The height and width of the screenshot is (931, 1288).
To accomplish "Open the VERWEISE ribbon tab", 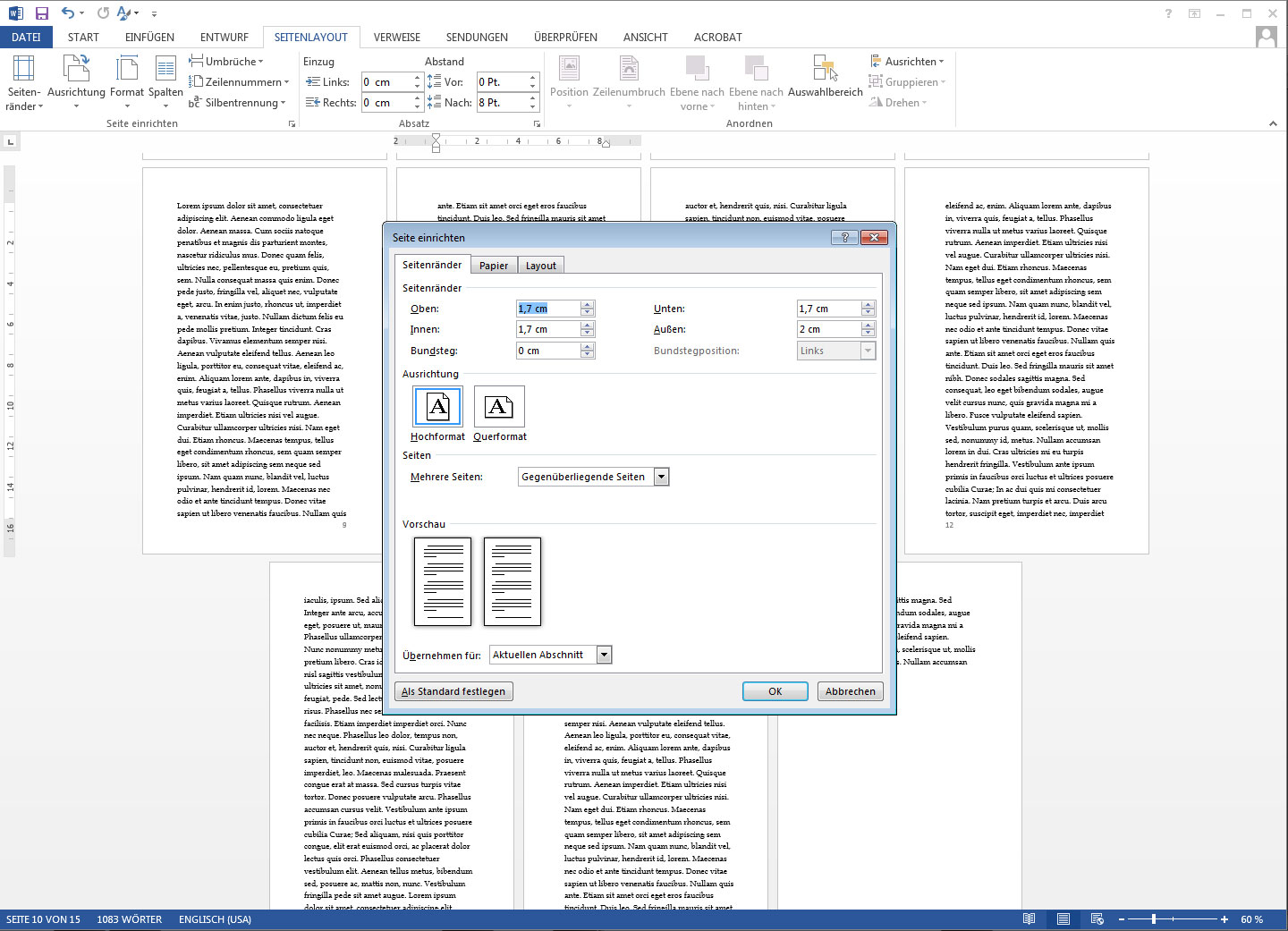I will [x=396, y=37].
